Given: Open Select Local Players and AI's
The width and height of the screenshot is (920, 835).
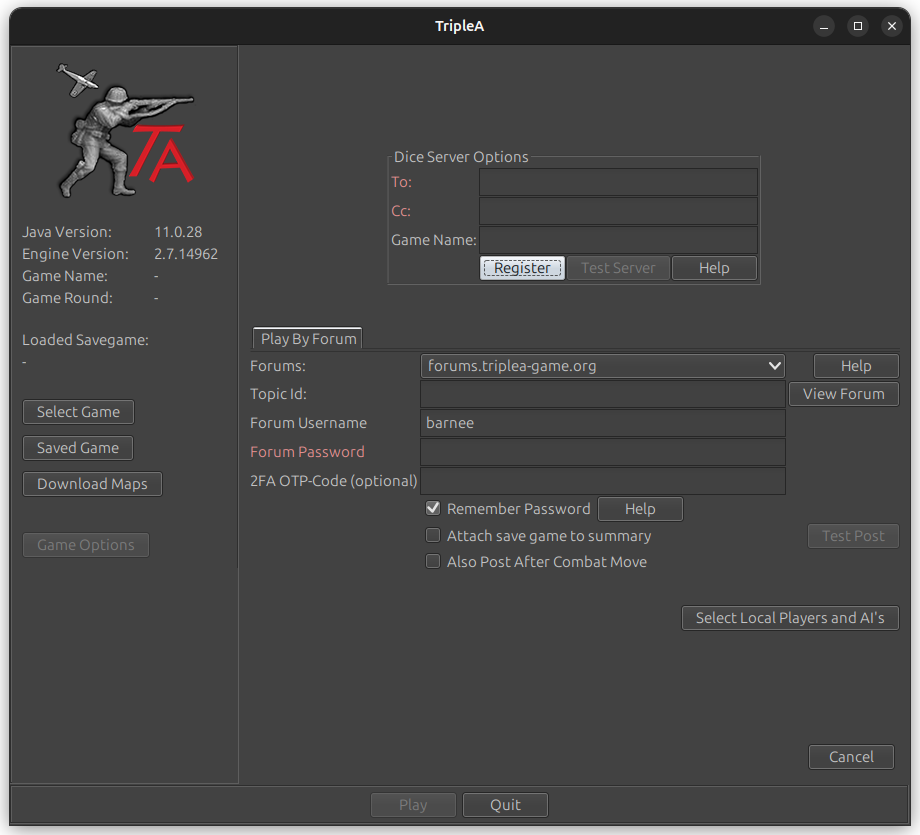Looking at the screenshot, I should pyautogui.click(x=789, y=618).
